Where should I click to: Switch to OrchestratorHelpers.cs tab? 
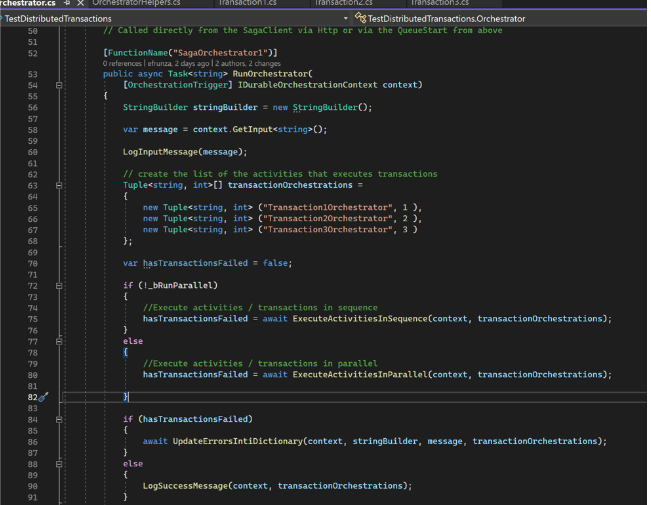[136, 3]
